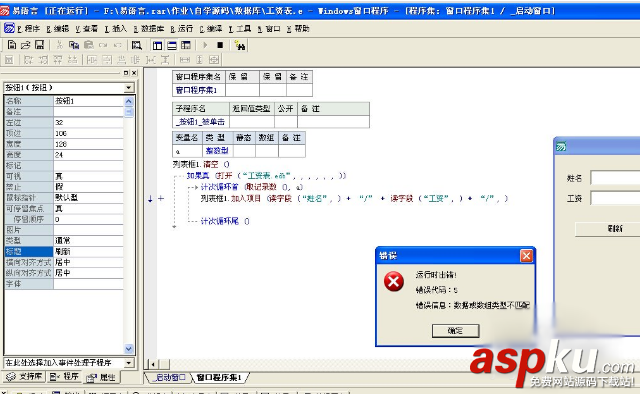The image size is (640, 394).
Task: Click the Open file folder icon
Action: [26, 45]
